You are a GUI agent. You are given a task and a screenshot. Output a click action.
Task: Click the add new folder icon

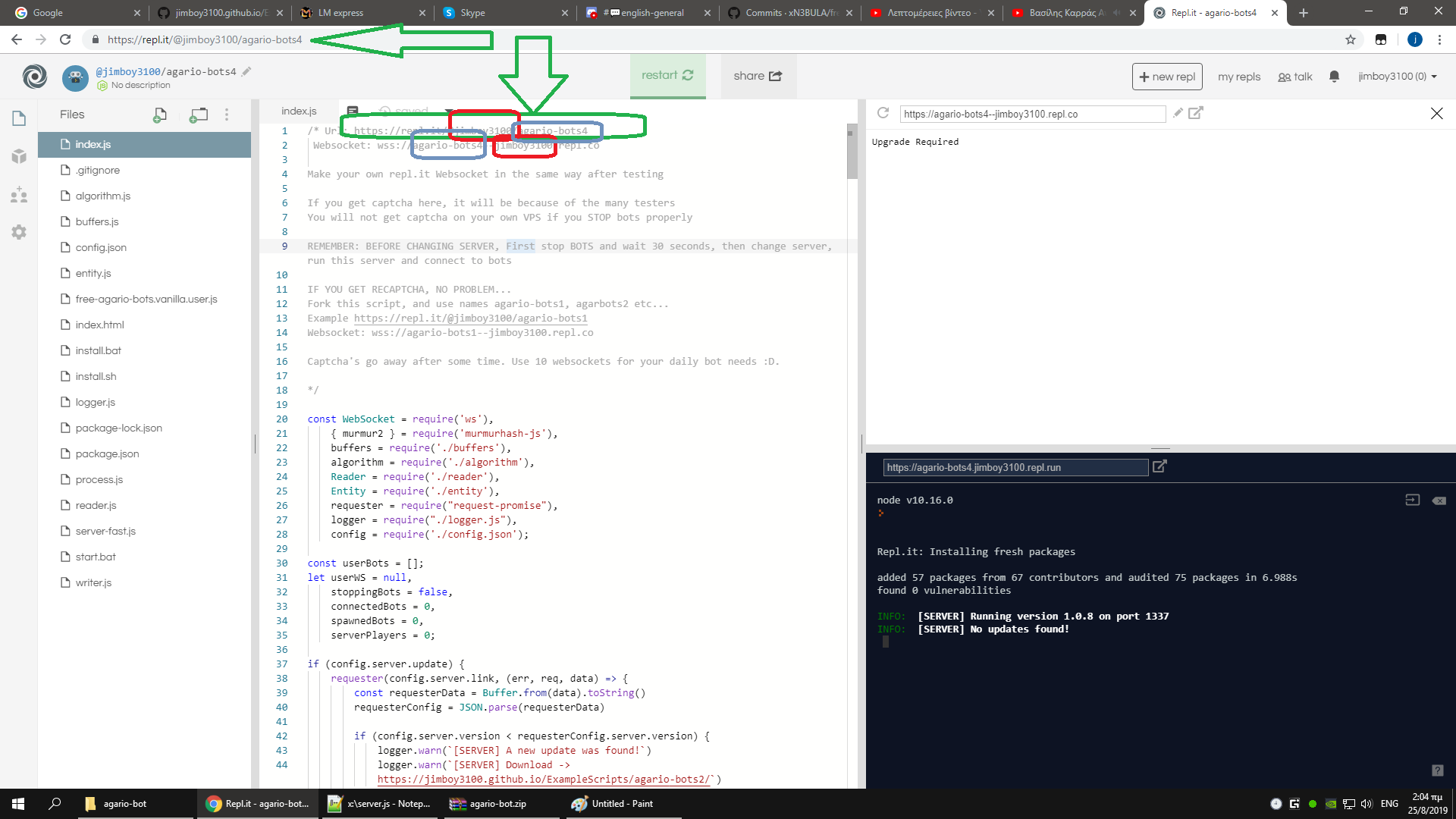199,115
